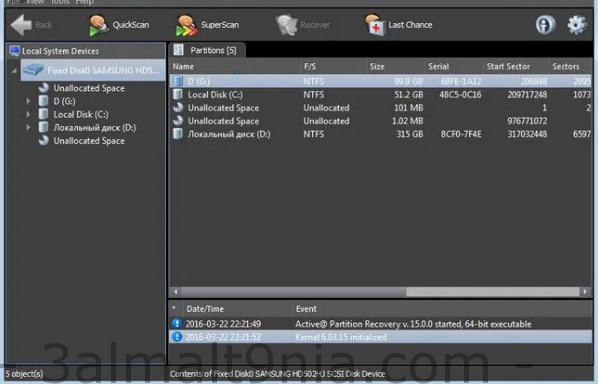598x384 pixels.
Task: Click the scroll left arrow
Action: 175,292
